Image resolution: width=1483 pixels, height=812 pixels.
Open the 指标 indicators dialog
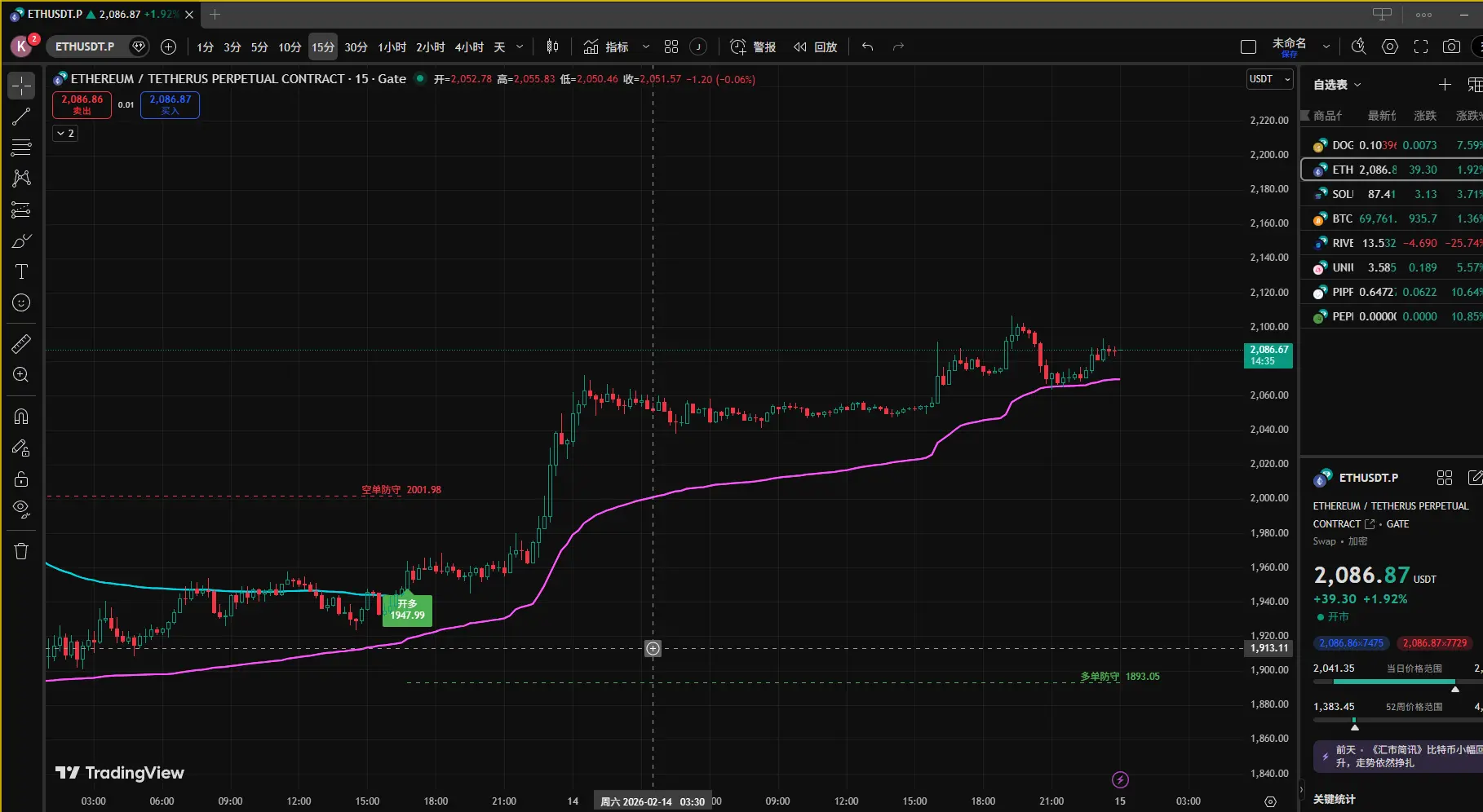coord(606,46)
